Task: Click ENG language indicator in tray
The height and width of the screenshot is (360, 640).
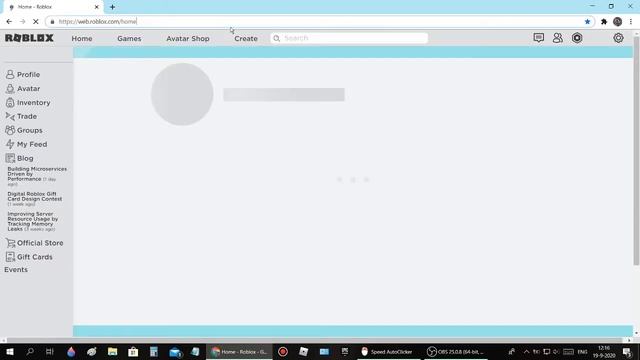Action: 582,351
